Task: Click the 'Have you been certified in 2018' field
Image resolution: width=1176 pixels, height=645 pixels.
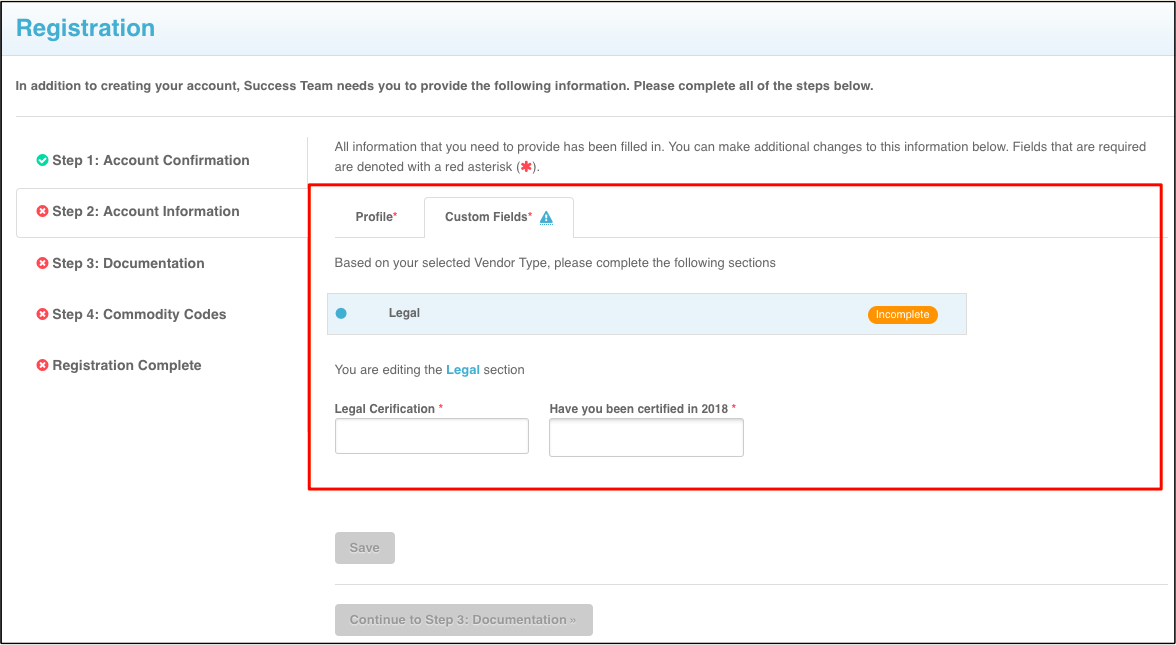Action: pyautogui.click(x=646, y=437)
